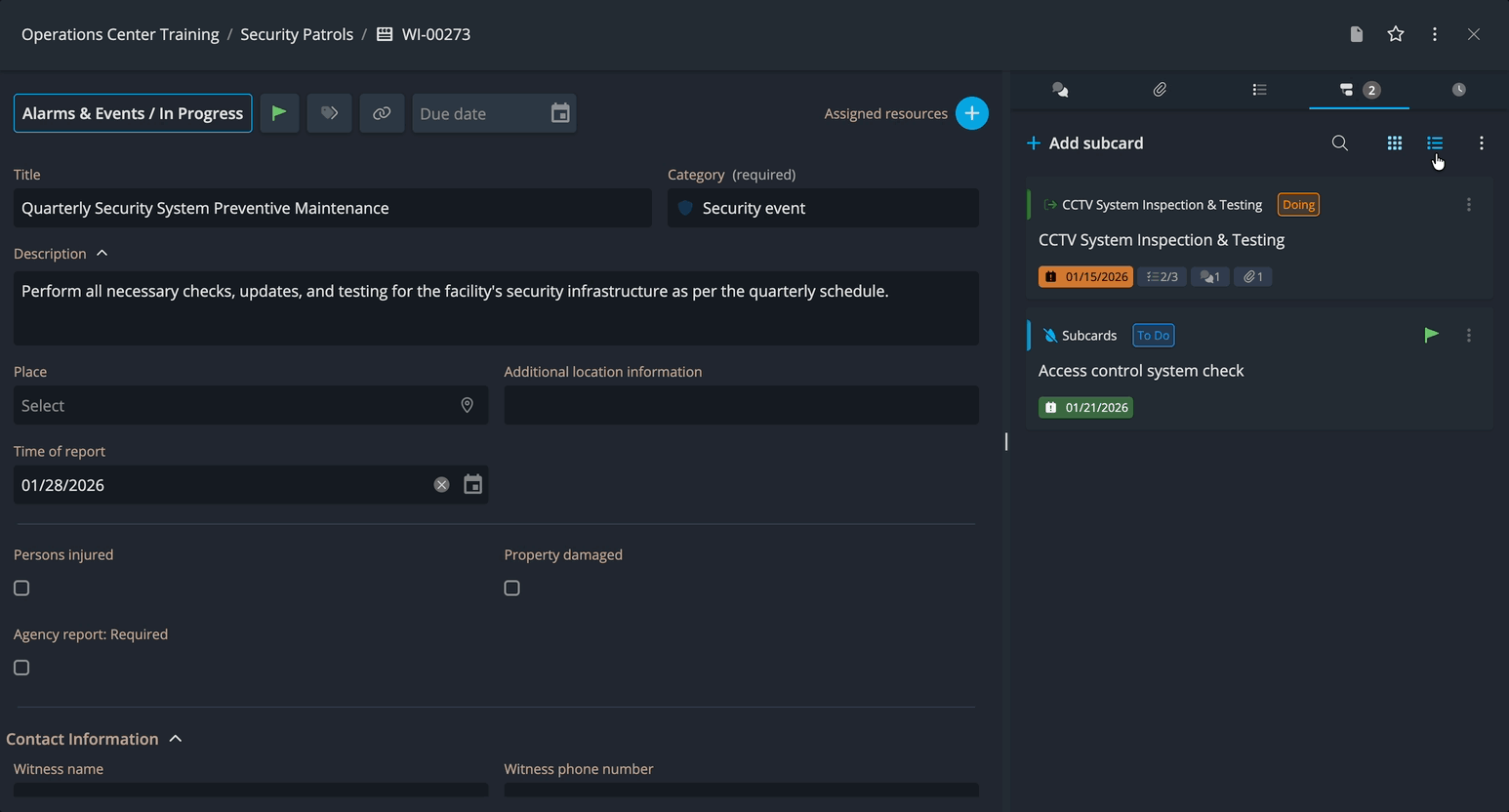The height and width of the screenshot is (812, 1509).
Task: Collapse the Contact Information section
Action: (x=176, y=739)
